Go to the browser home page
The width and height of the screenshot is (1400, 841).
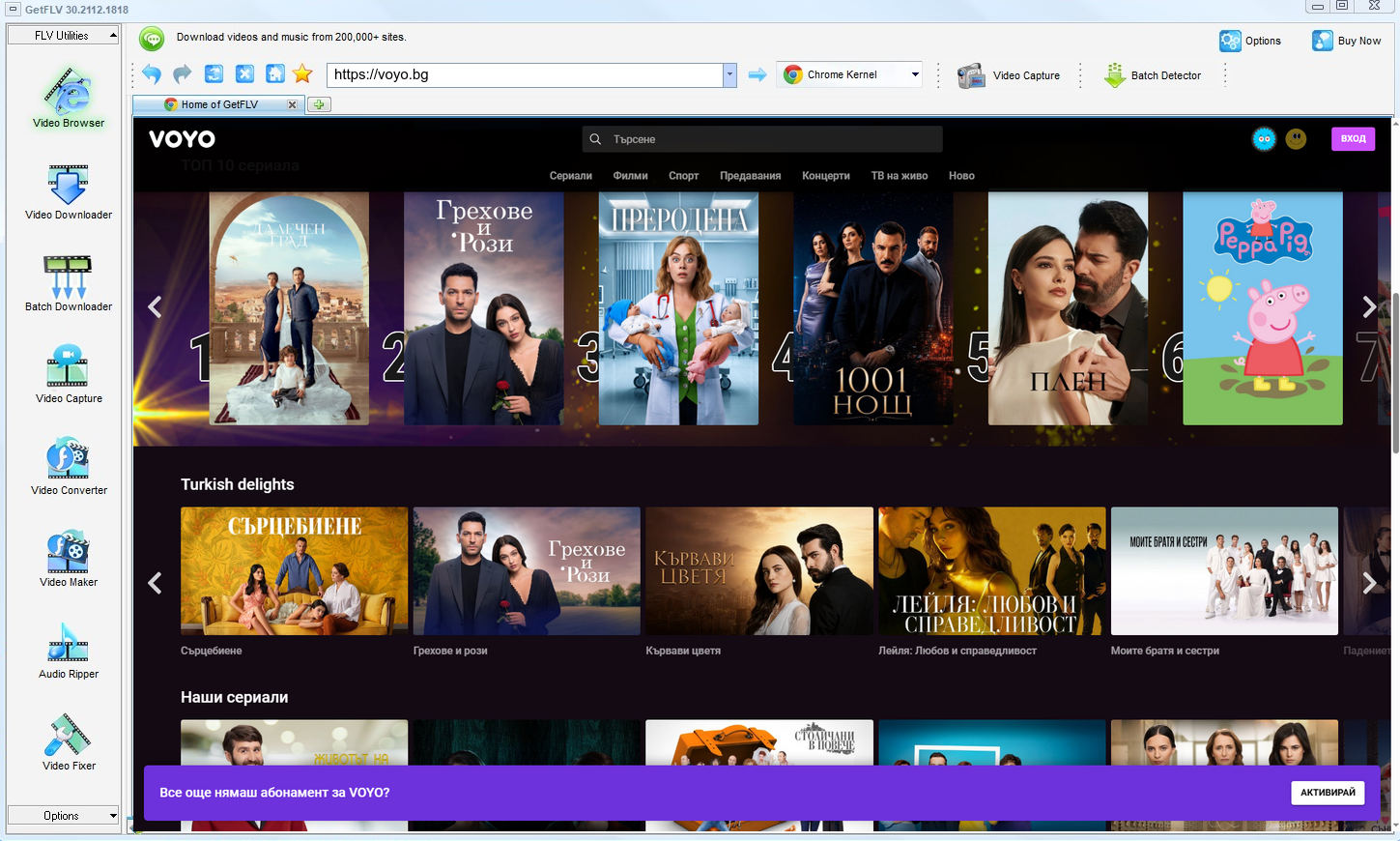coord(274,73)
